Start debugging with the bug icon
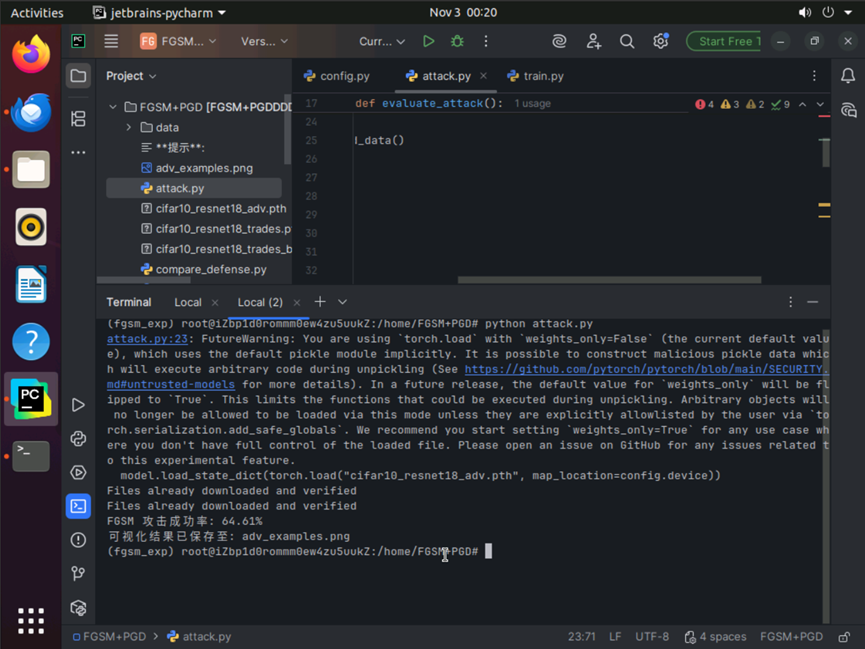Viewport: 865px width, 649px height. point(457,42)
